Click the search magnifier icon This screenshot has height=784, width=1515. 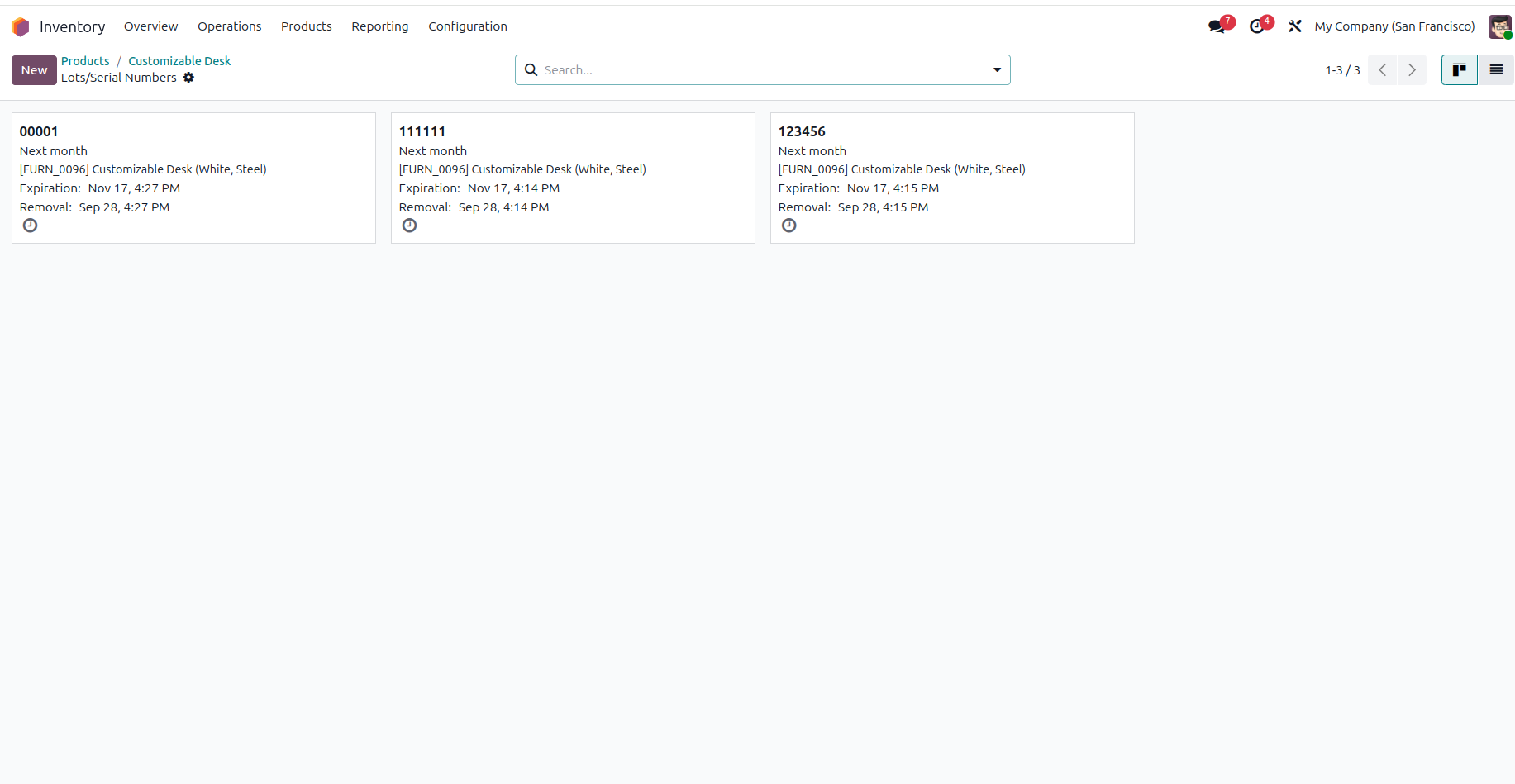click(x=531, y=70)
